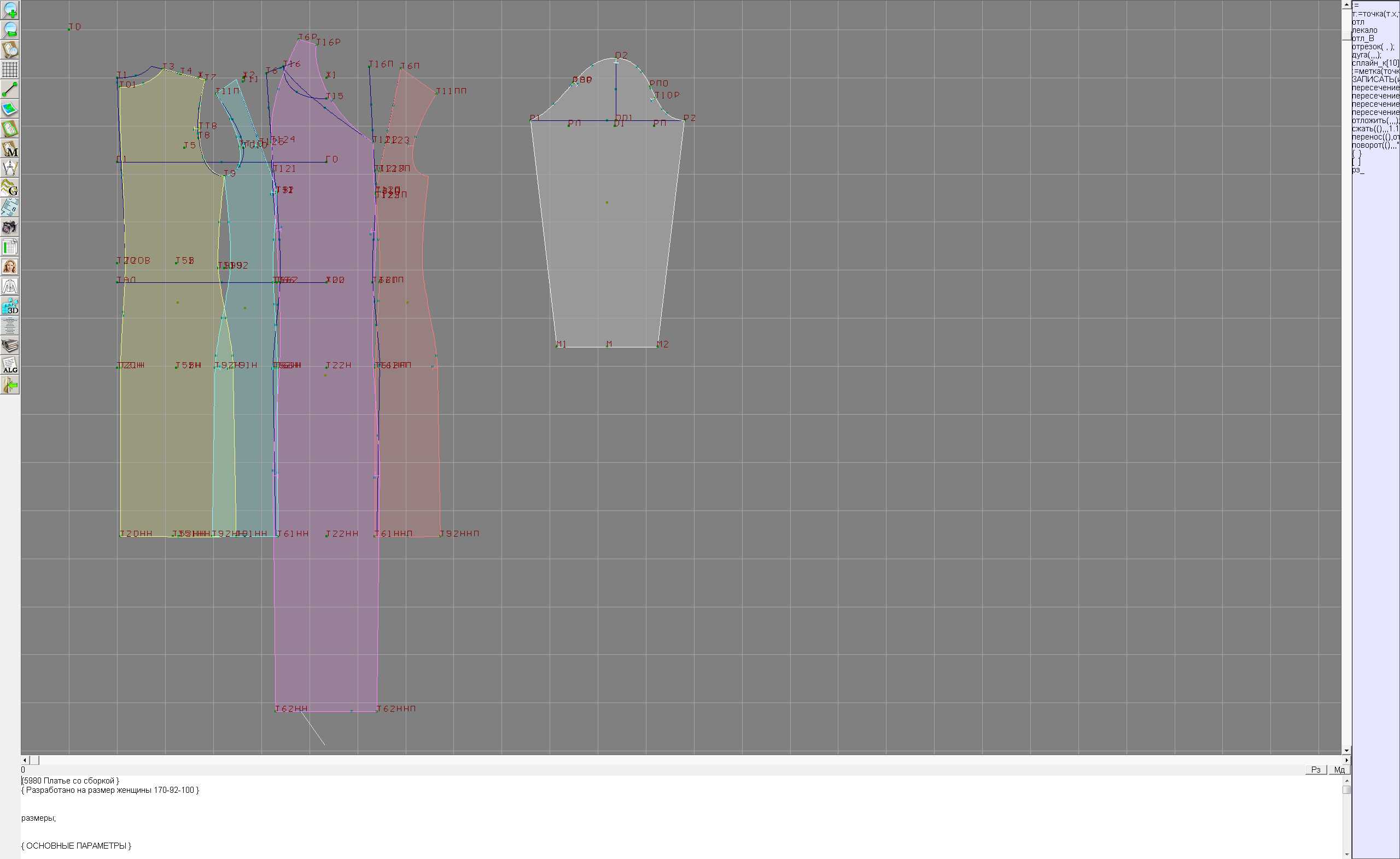Open the 3D view icon
This screenshot has width=1400, height=859.
[x=10, y=306]
